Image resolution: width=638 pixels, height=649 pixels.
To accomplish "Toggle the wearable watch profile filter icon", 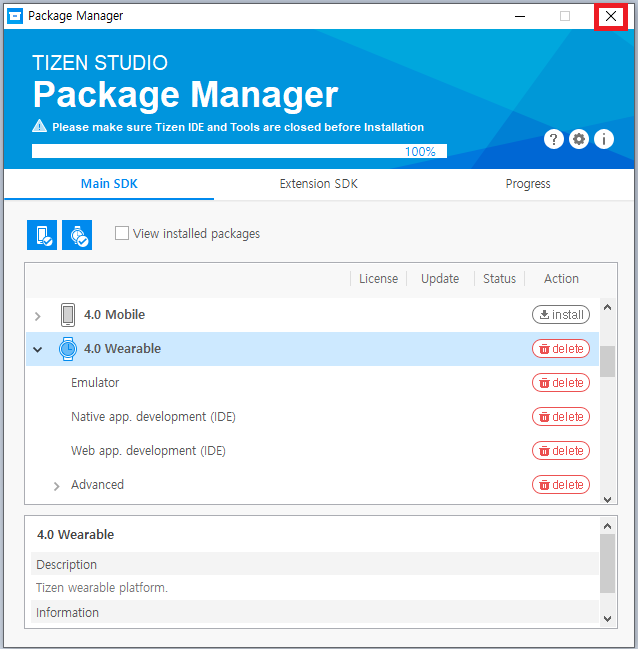I will tap(77, 235).
